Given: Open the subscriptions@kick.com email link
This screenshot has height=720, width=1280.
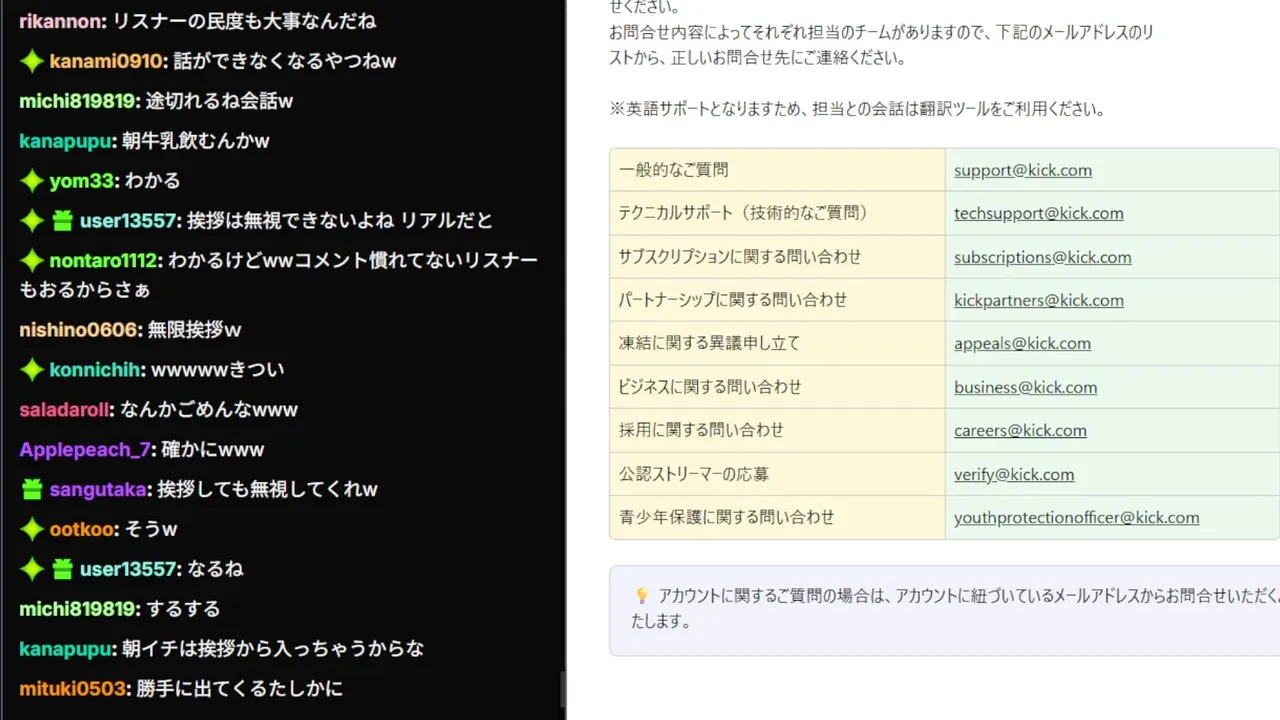Looking at the screenshot, I should 1042,257.
